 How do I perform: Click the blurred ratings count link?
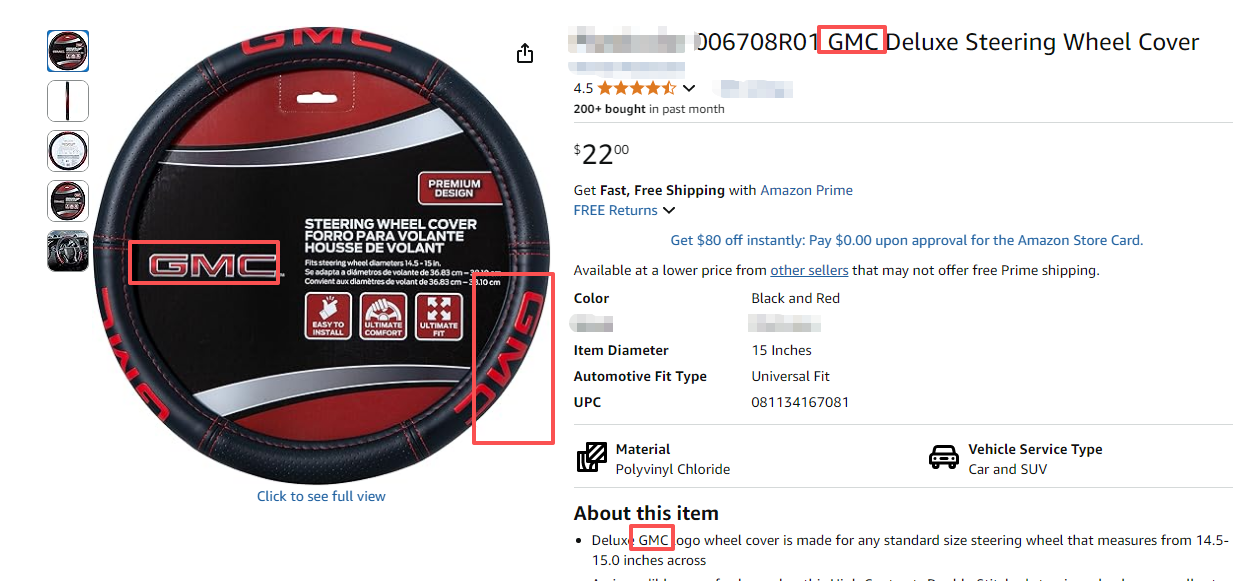[757, 88]
